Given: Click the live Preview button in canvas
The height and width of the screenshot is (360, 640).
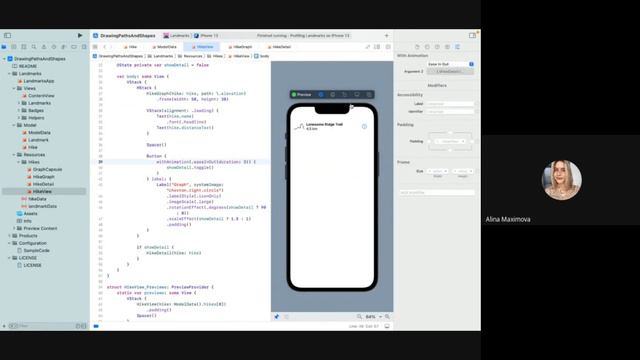Looking at the screenshot, I should click(302, 95).
